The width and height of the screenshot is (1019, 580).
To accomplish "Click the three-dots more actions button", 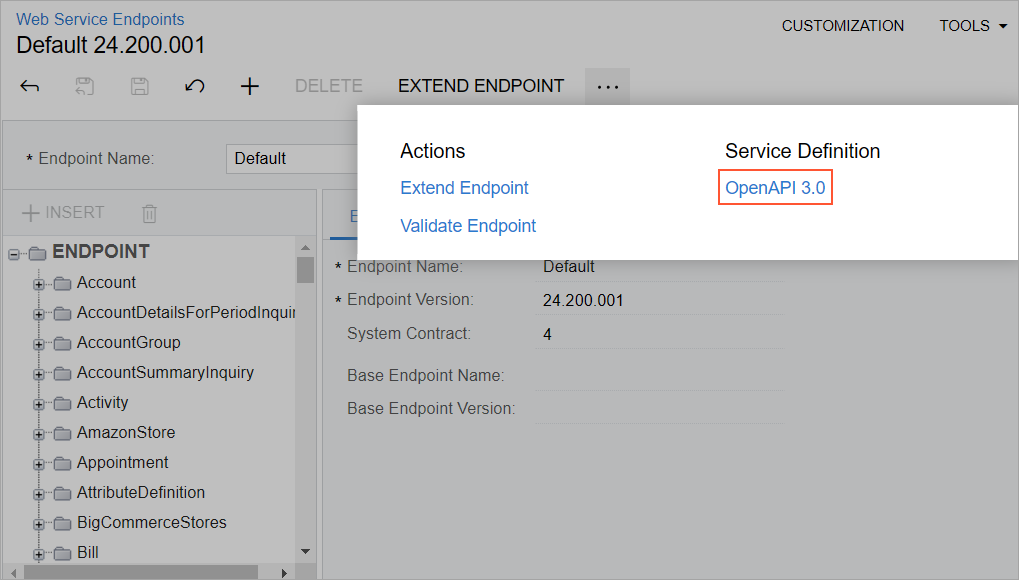I will [x=607, y=86].
